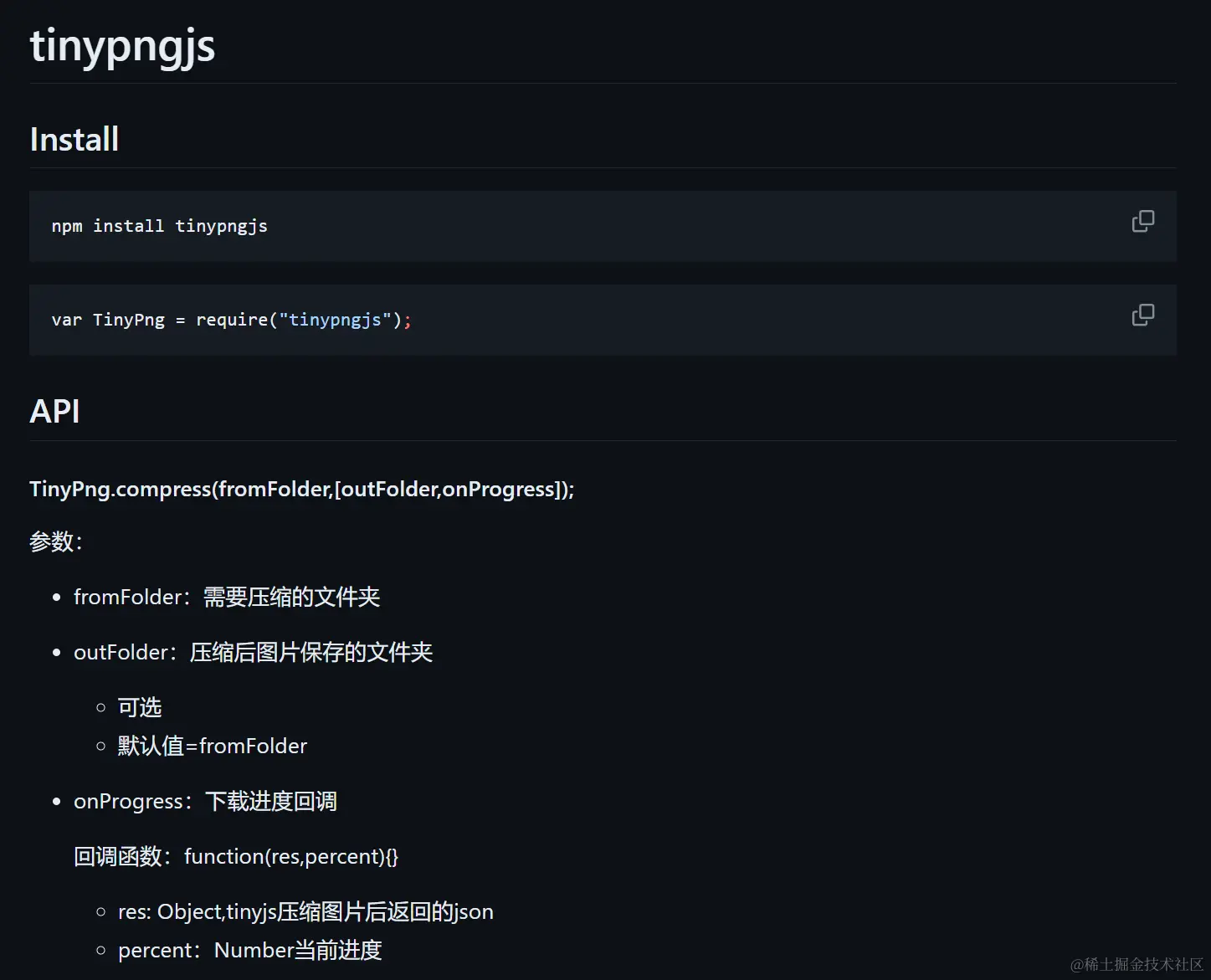Image resolution: width=1211 pixels, height=980 pixels.
Task: Click the 参数 label text
Action: tap(56, 541)
